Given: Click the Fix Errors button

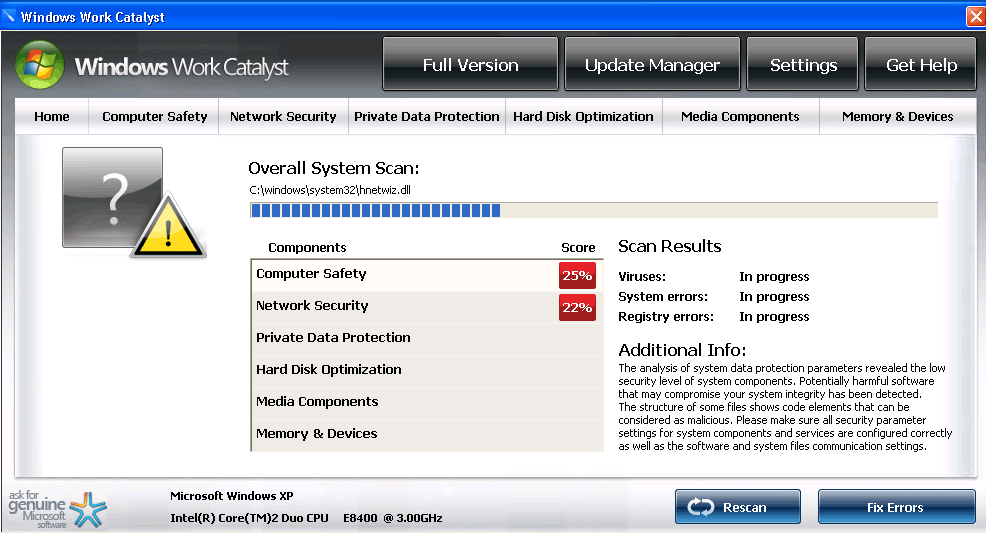Looking at the screenshot, I should click(x=896, y=507).
